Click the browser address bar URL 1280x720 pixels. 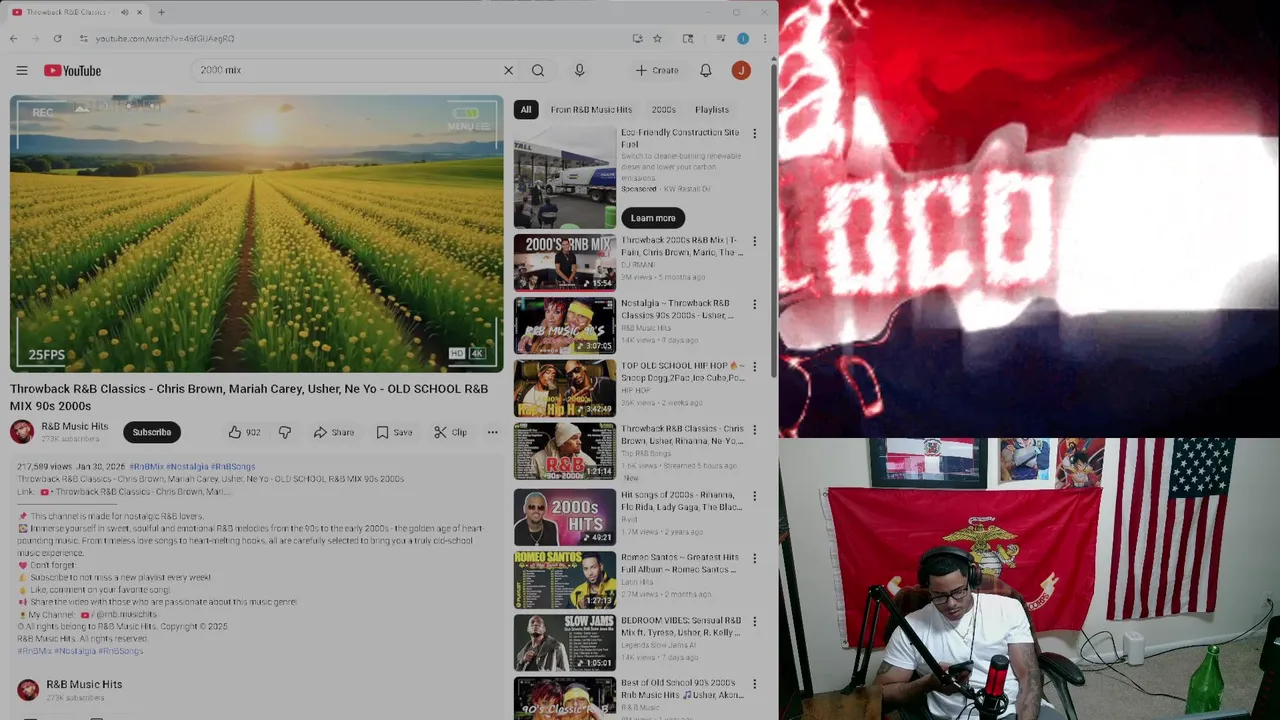pyautogui.click(x=165, y=38)
